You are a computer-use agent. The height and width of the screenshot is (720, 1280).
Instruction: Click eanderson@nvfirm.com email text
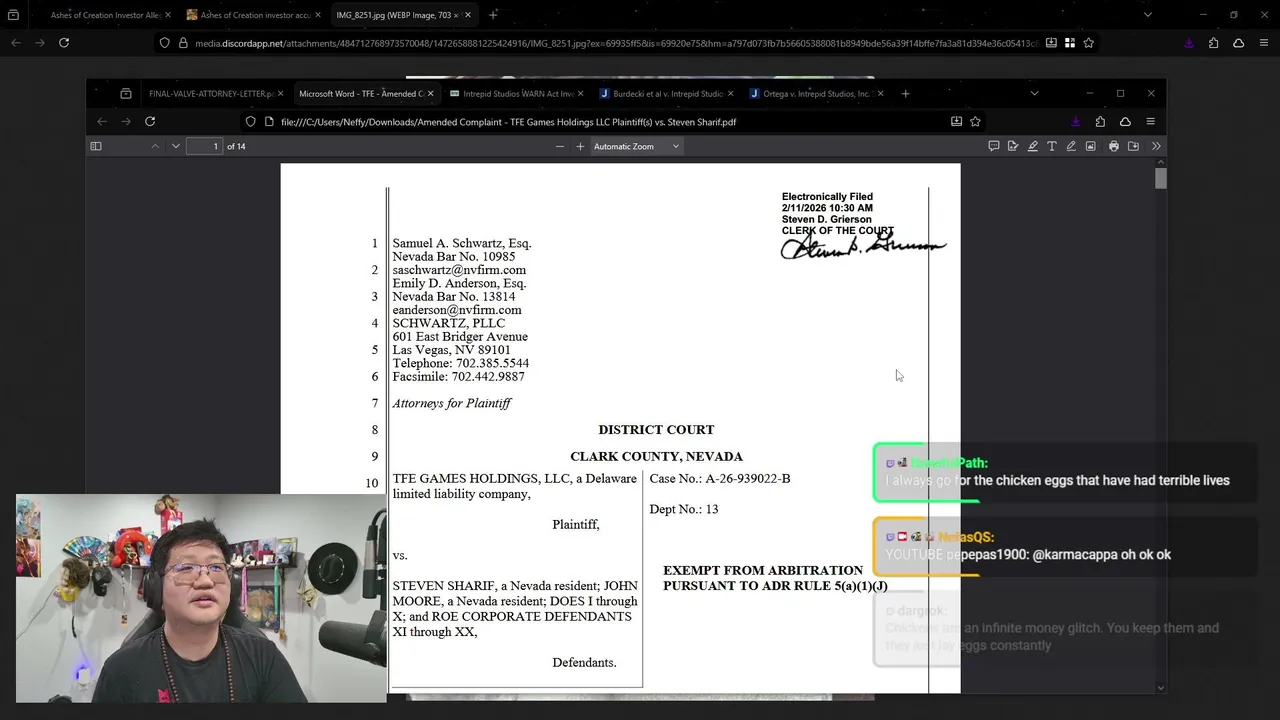point(457,310)
